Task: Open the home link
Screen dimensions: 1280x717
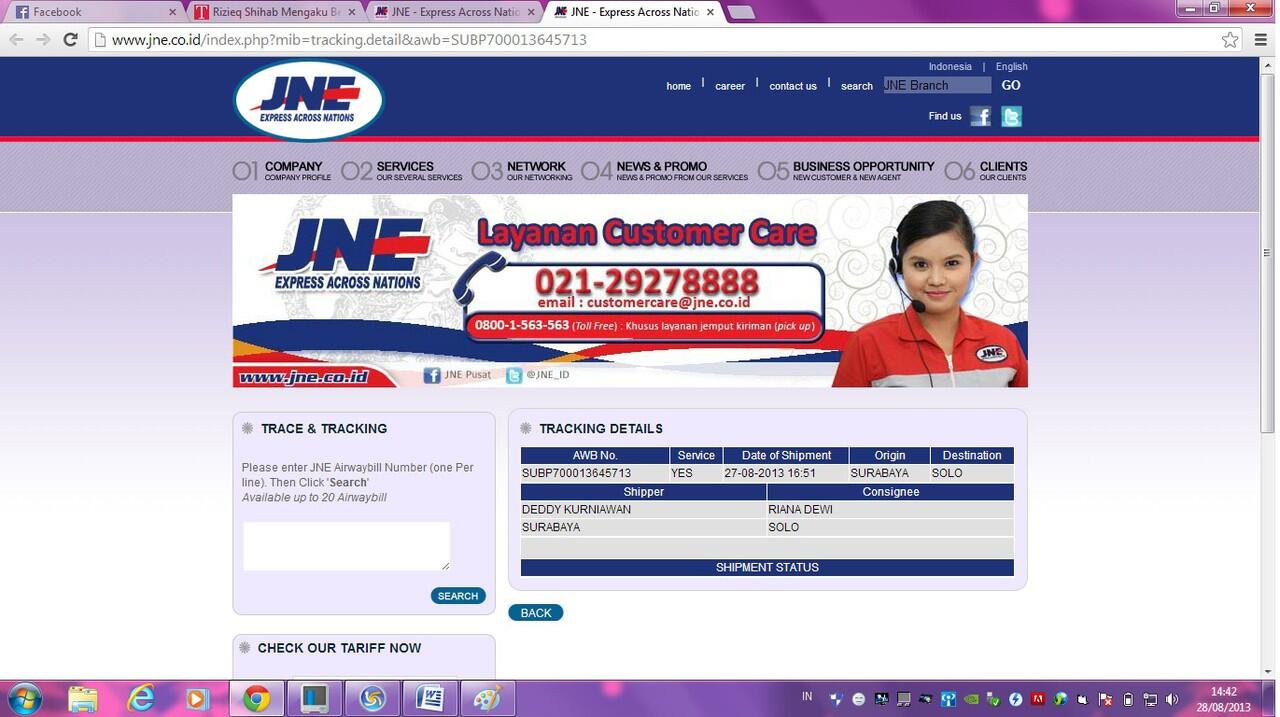Action: (x=678, y=86)
